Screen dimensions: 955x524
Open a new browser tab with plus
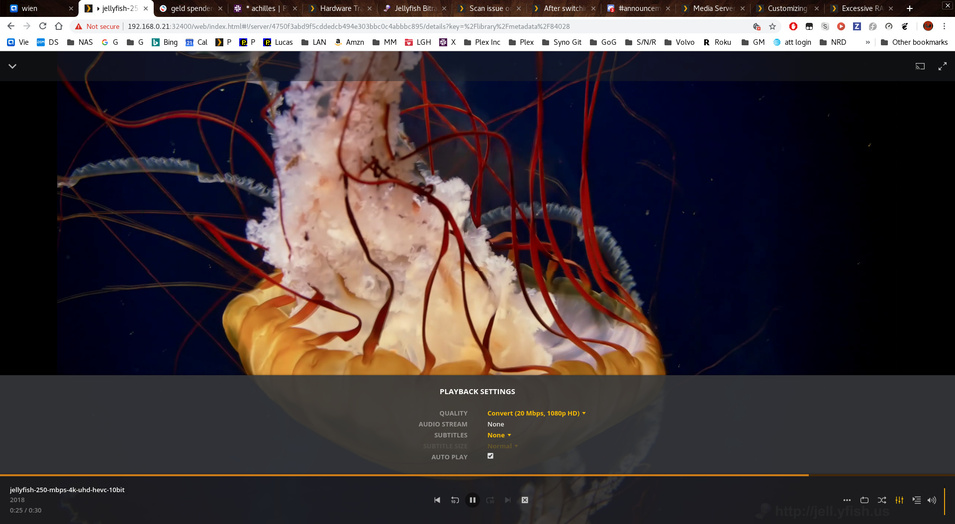[909, 9]
